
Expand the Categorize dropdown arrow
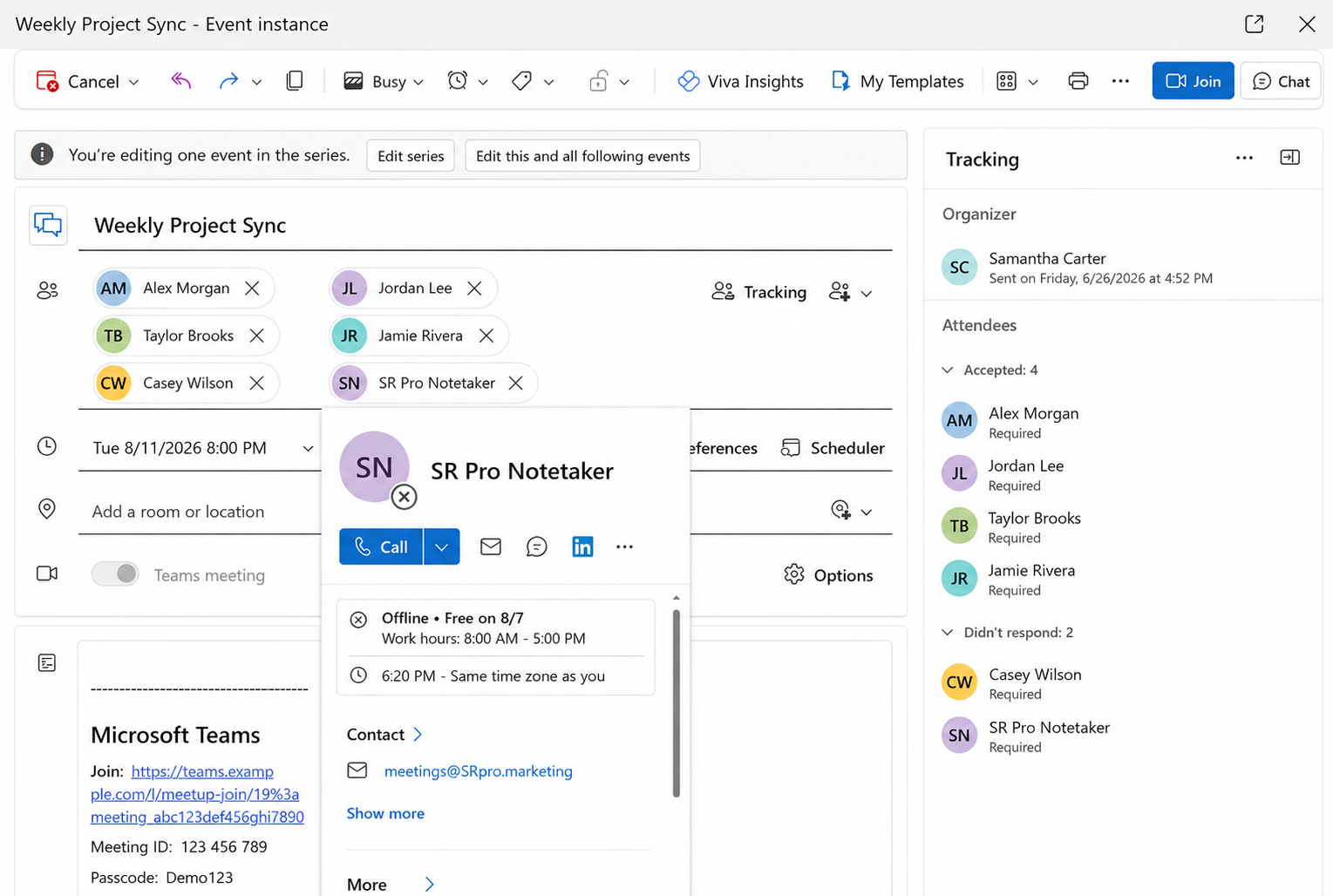click(x=548, y=82)
